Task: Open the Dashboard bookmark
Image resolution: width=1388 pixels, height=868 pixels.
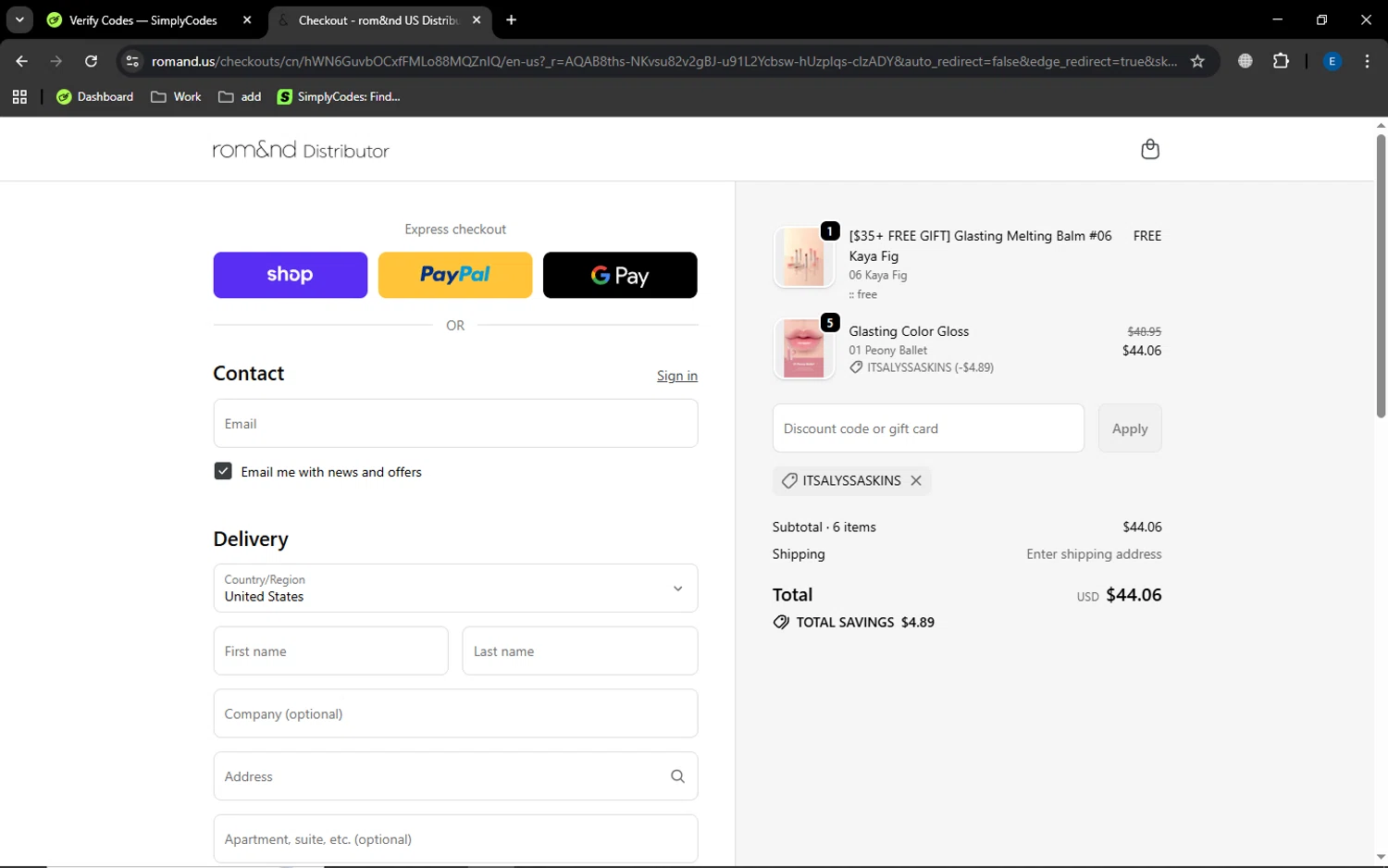Action: click(94, 96)
